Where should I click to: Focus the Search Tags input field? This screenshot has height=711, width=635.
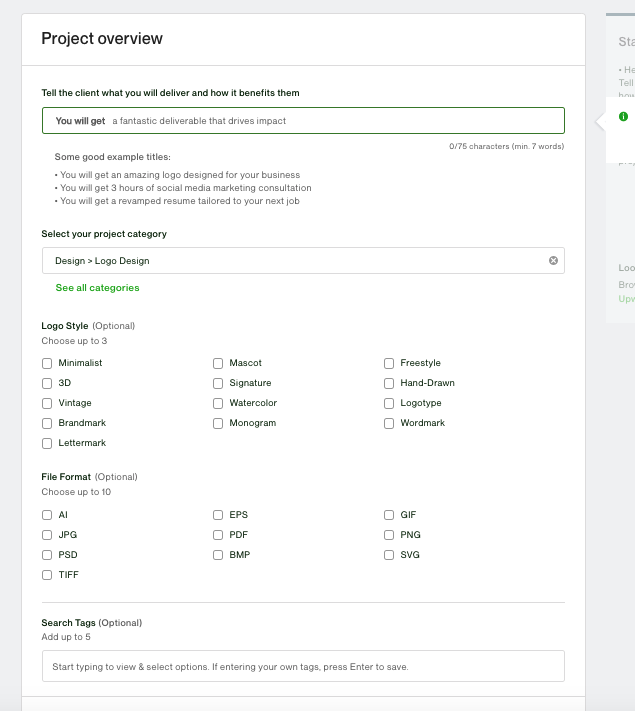[x=303, y=666]
